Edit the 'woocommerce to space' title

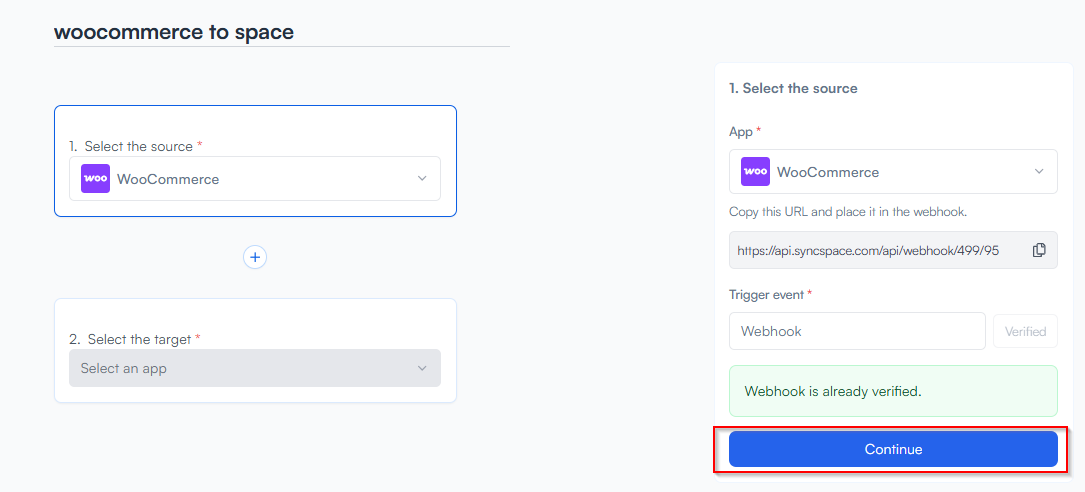pyautogui.click(x=174, y=32)
